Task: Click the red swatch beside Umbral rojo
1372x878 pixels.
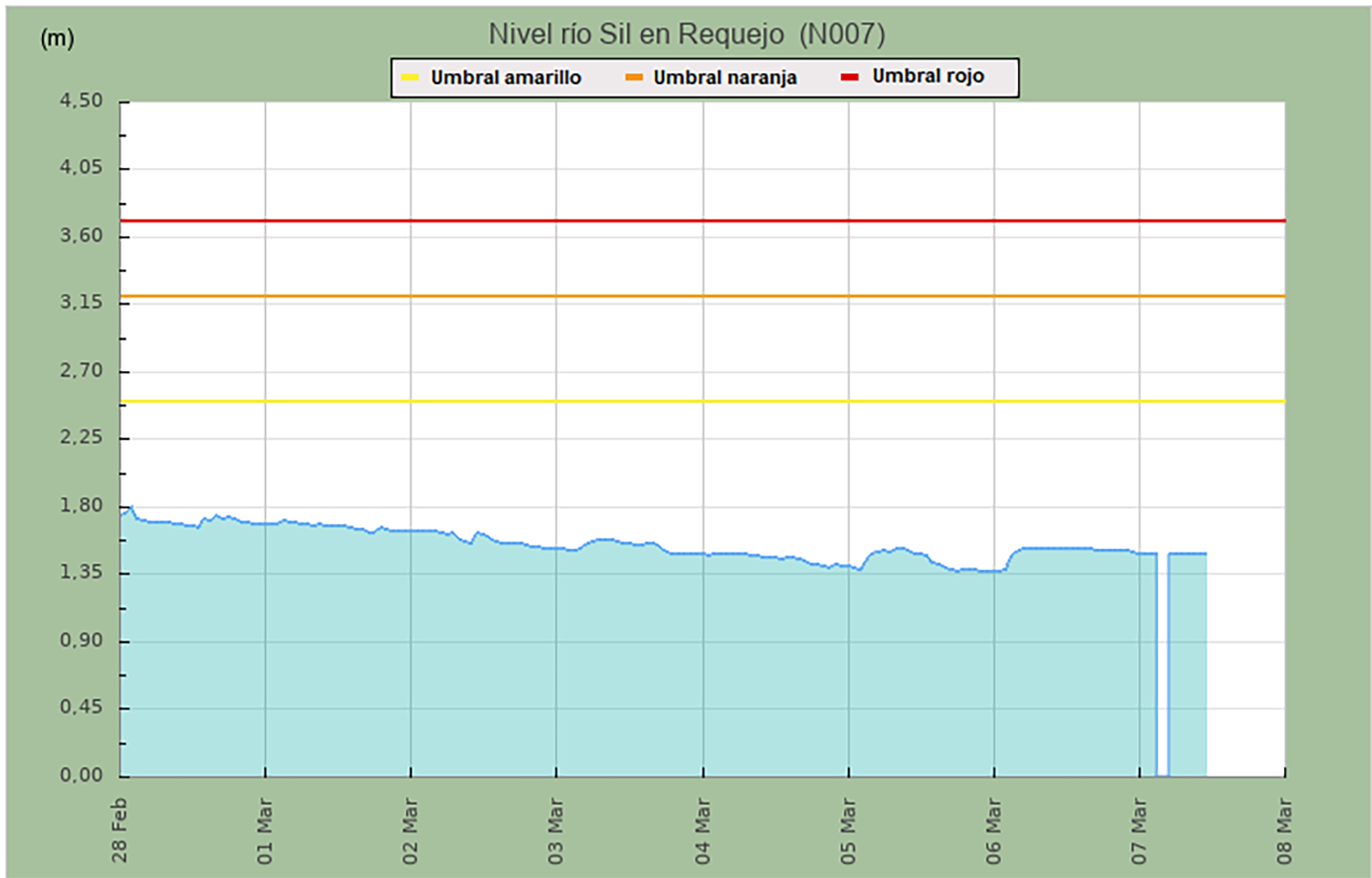Action: [x=850, y=77]
